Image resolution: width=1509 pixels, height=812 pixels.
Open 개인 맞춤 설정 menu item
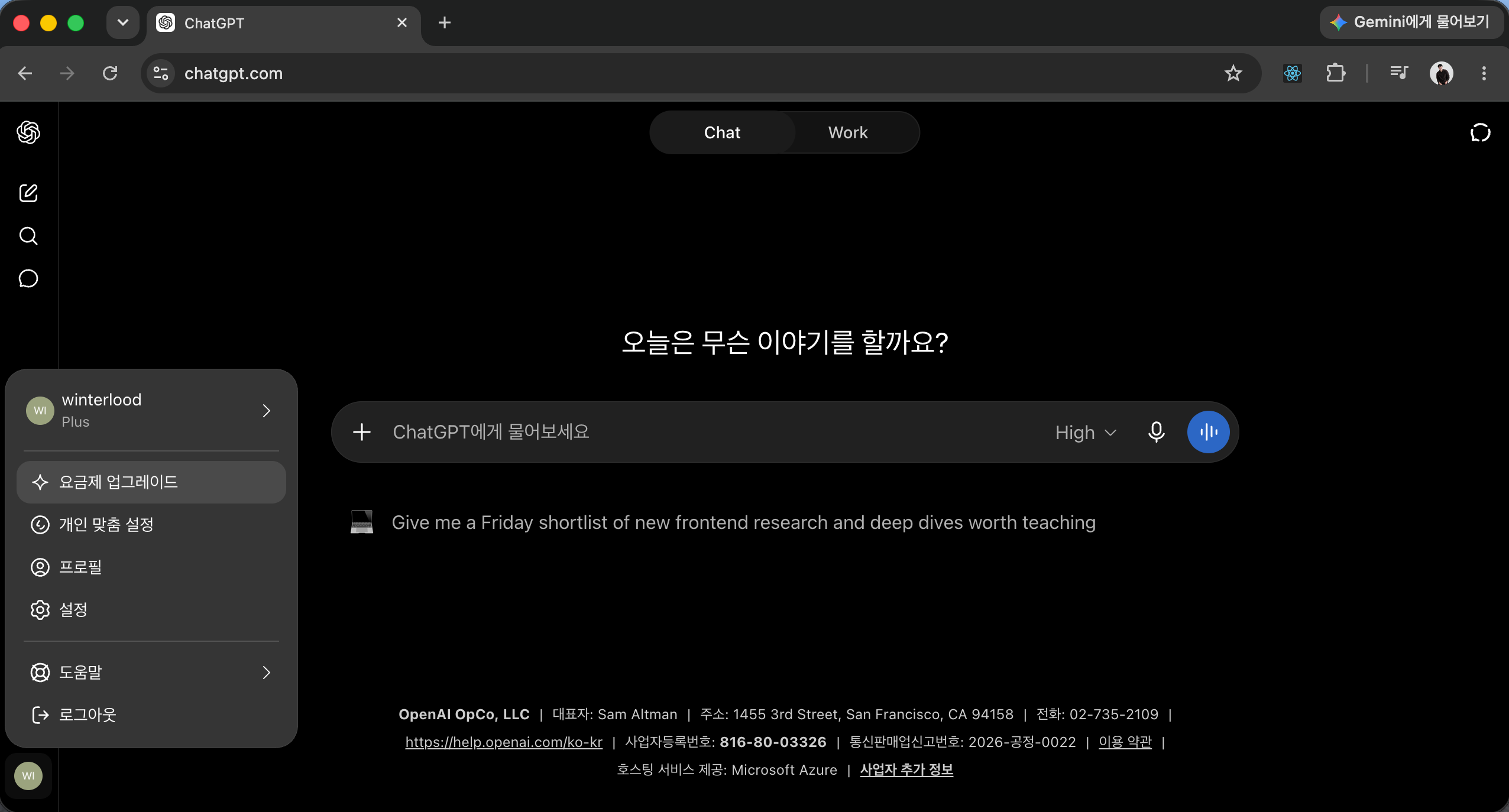(x=150, y=524)
